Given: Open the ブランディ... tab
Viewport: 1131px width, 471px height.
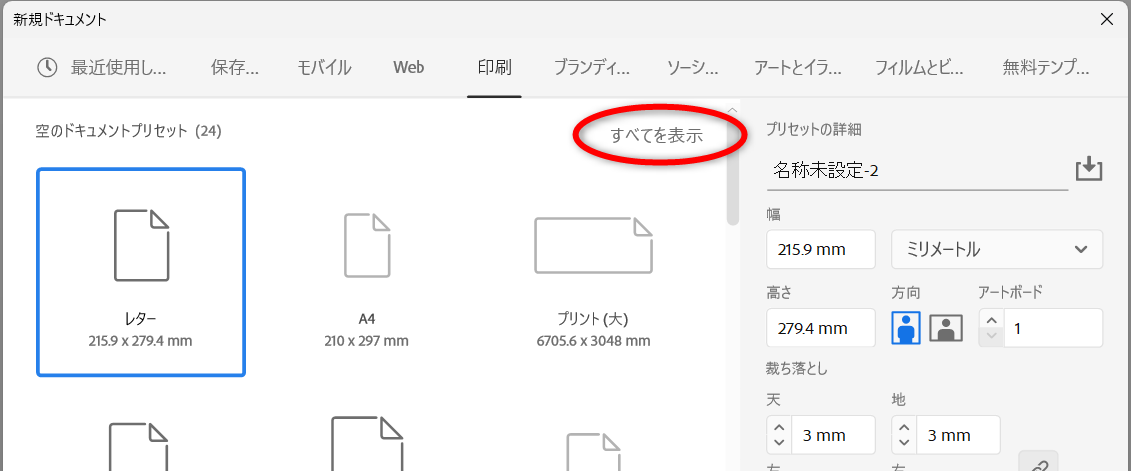Looking at the screenshot, I should pyautogui.click(x=592, y=68).
